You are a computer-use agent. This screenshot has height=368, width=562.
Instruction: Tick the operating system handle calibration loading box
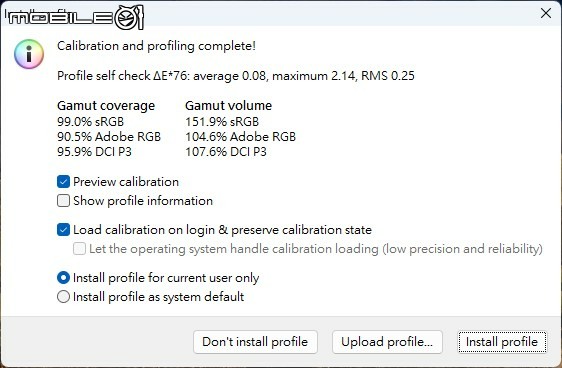79,249
